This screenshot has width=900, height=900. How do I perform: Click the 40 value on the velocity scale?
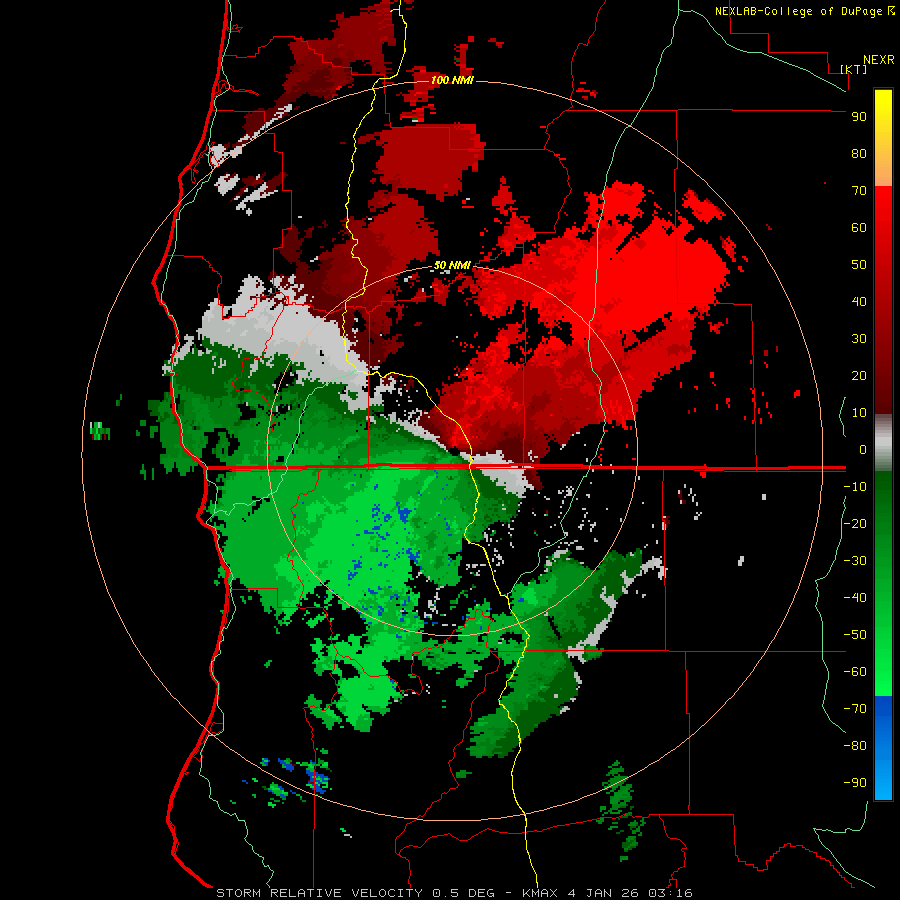point(859,301)
